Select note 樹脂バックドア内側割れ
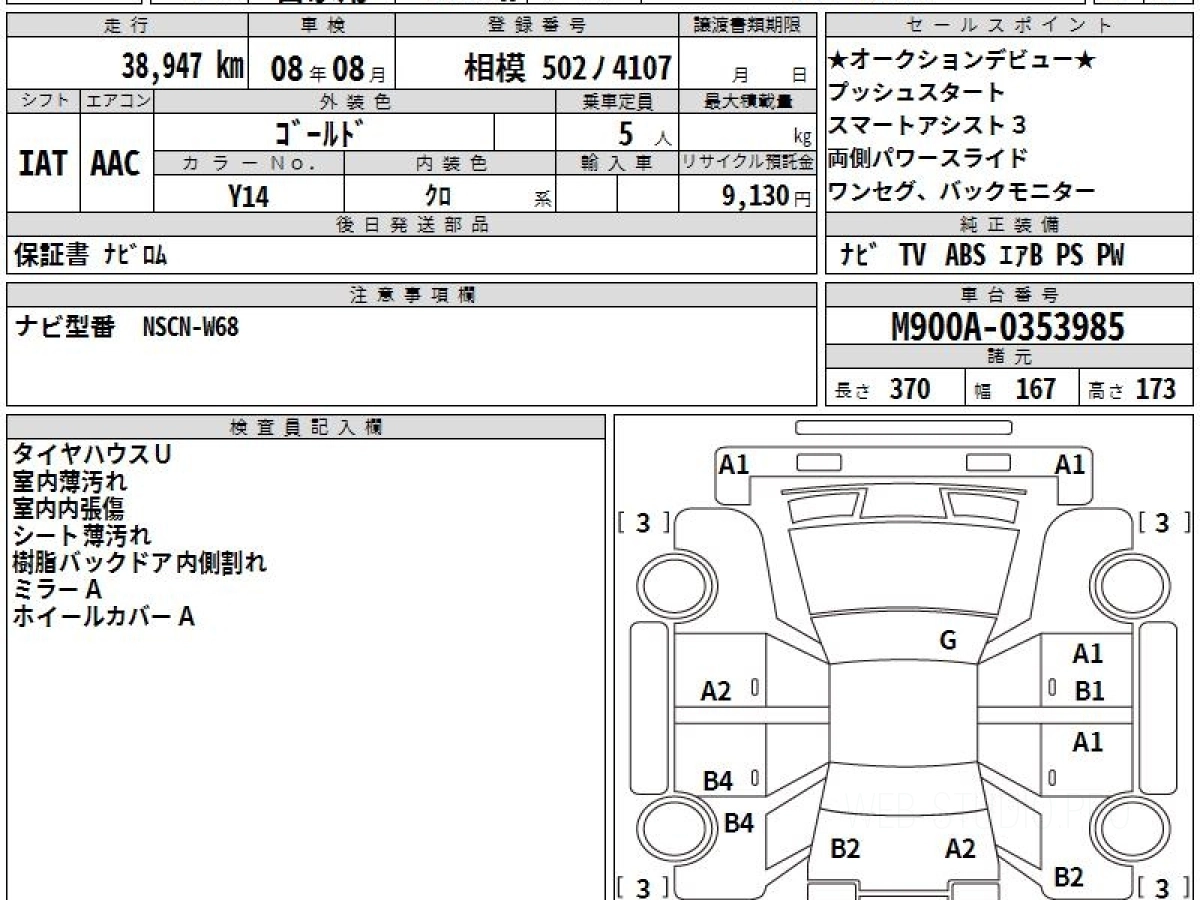This screenshot has height=900, width=1200. click(x=140, y=562)
